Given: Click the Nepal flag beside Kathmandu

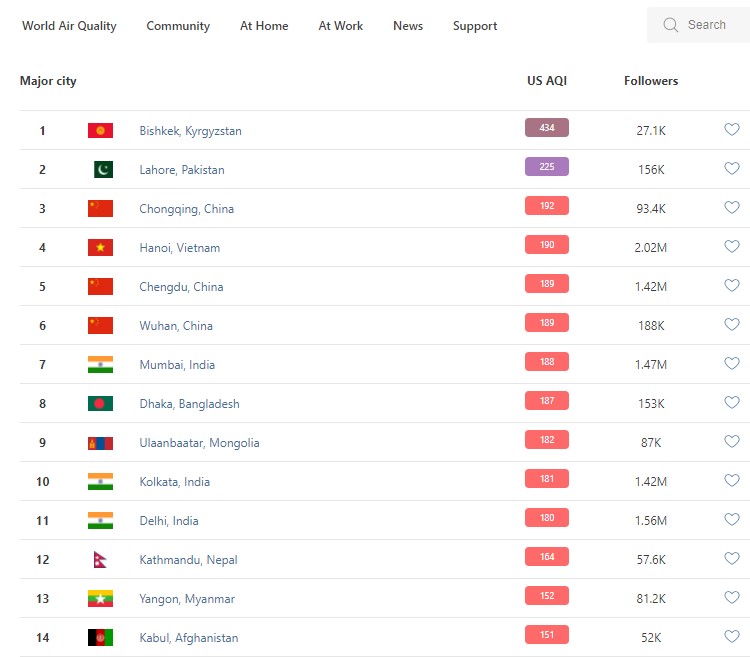Looking at the screenshot, I should pos(99,560).
